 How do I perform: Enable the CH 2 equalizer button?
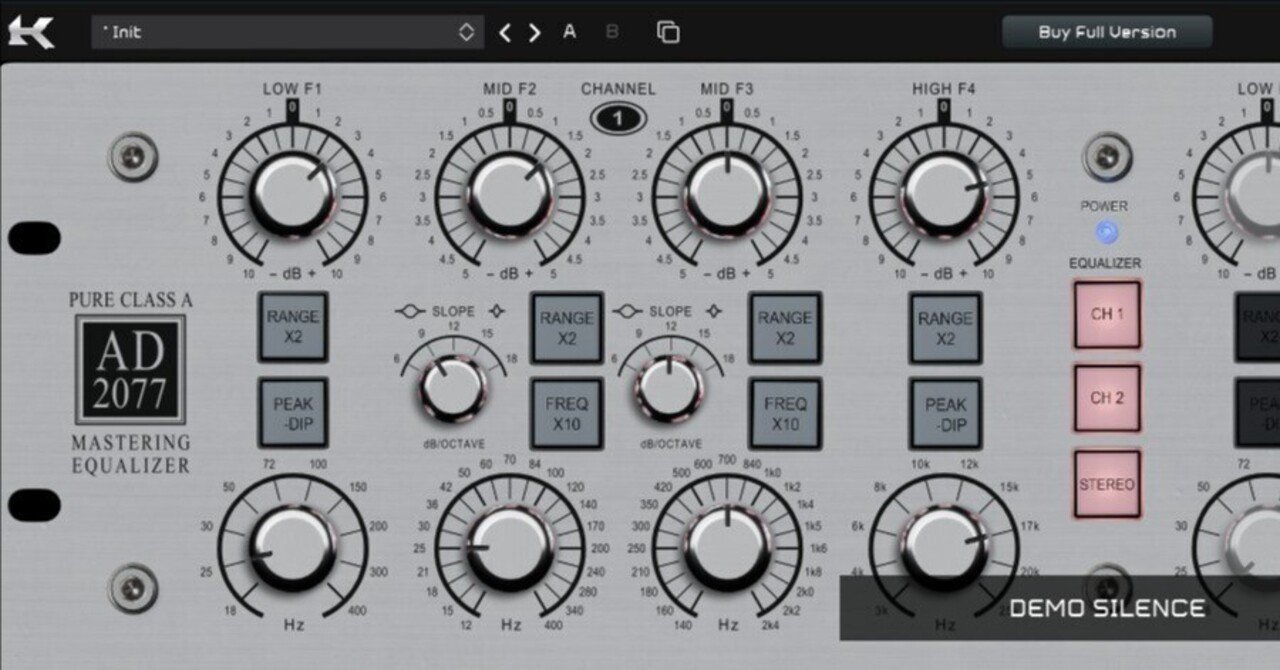click(1107, 398)
